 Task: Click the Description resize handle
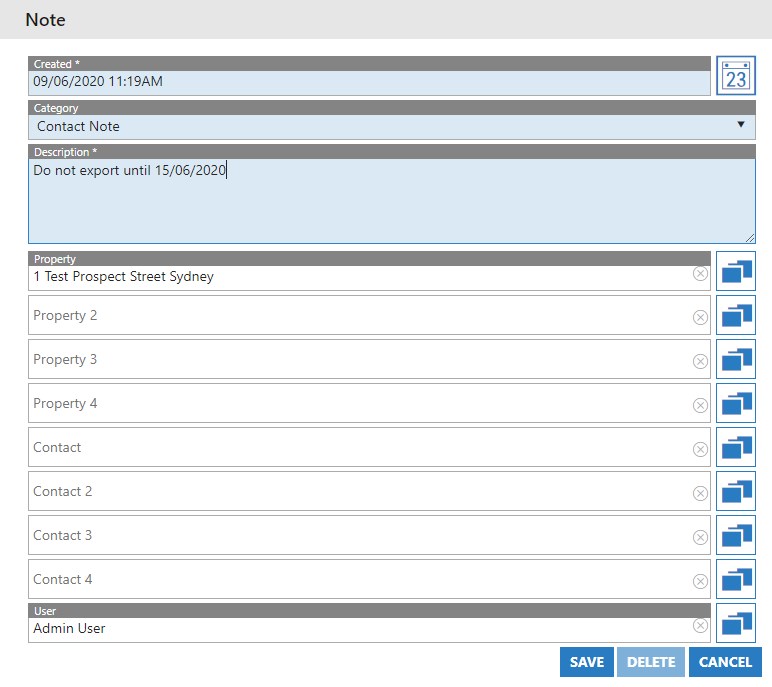point(749,237)
